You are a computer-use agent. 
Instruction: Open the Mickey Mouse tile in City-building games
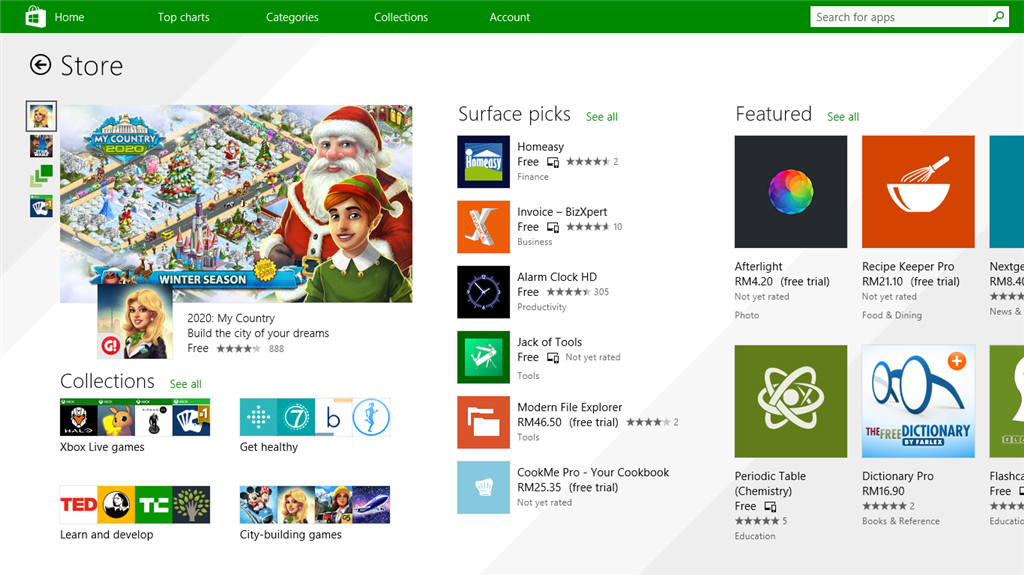(x=258, y=504)
